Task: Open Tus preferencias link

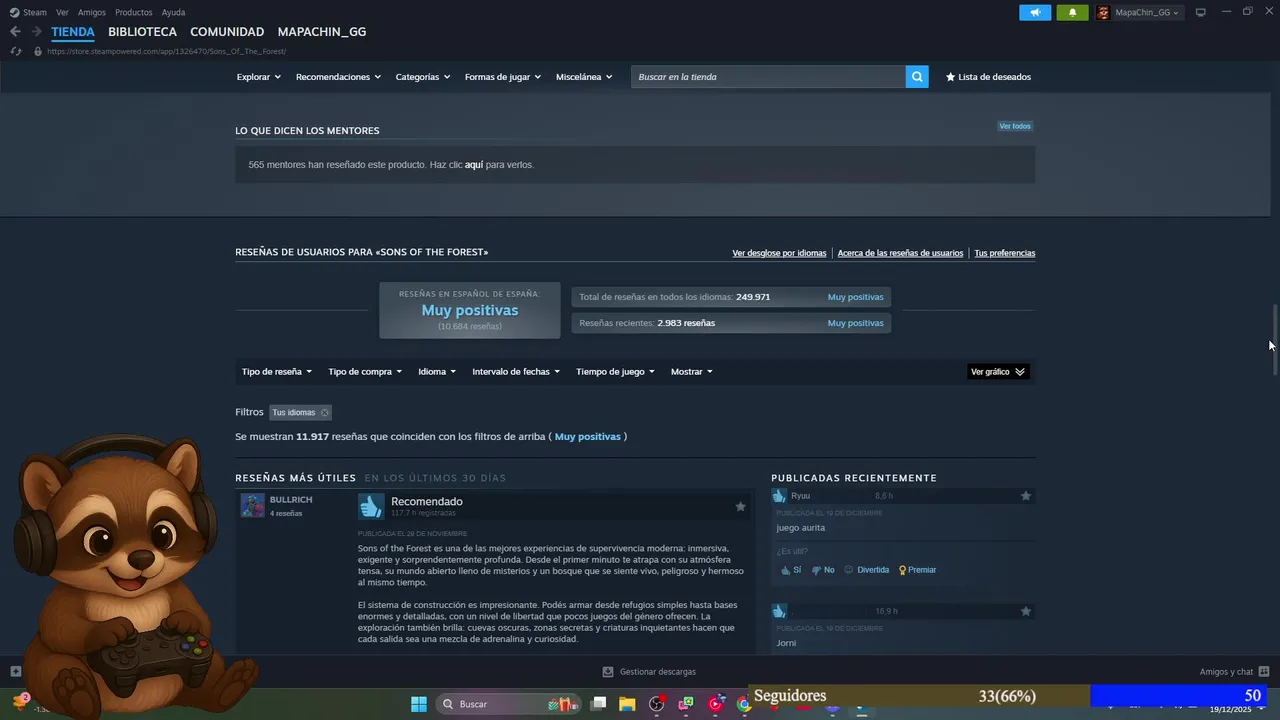Action: 1004,253
